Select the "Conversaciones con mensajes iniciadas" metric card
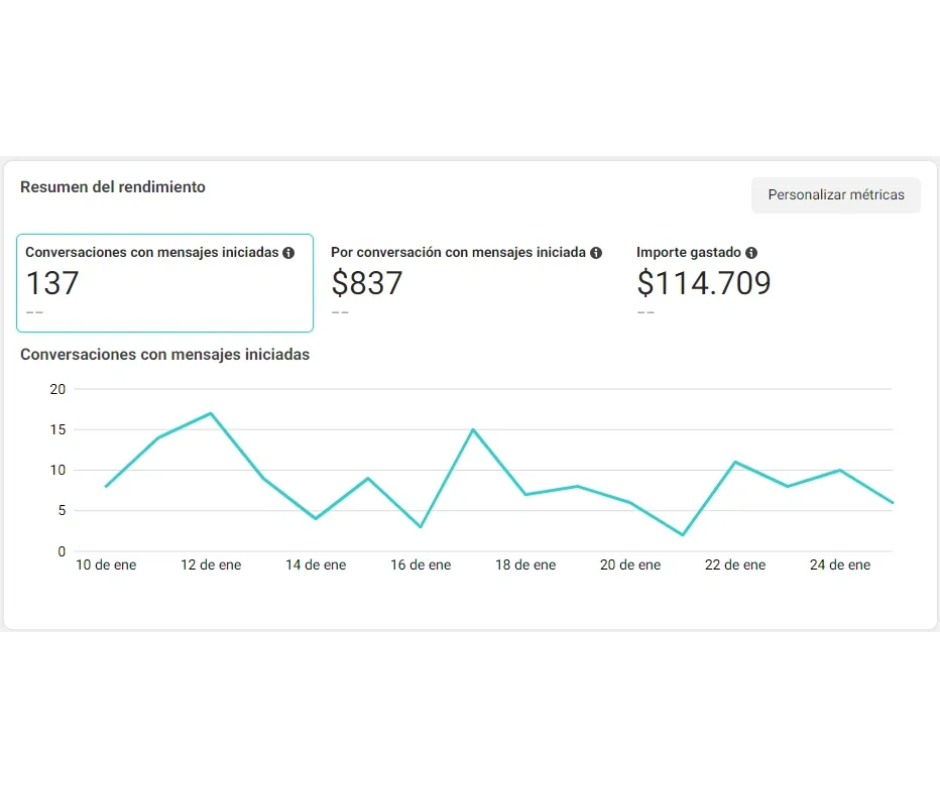 [x=165, y=283]
